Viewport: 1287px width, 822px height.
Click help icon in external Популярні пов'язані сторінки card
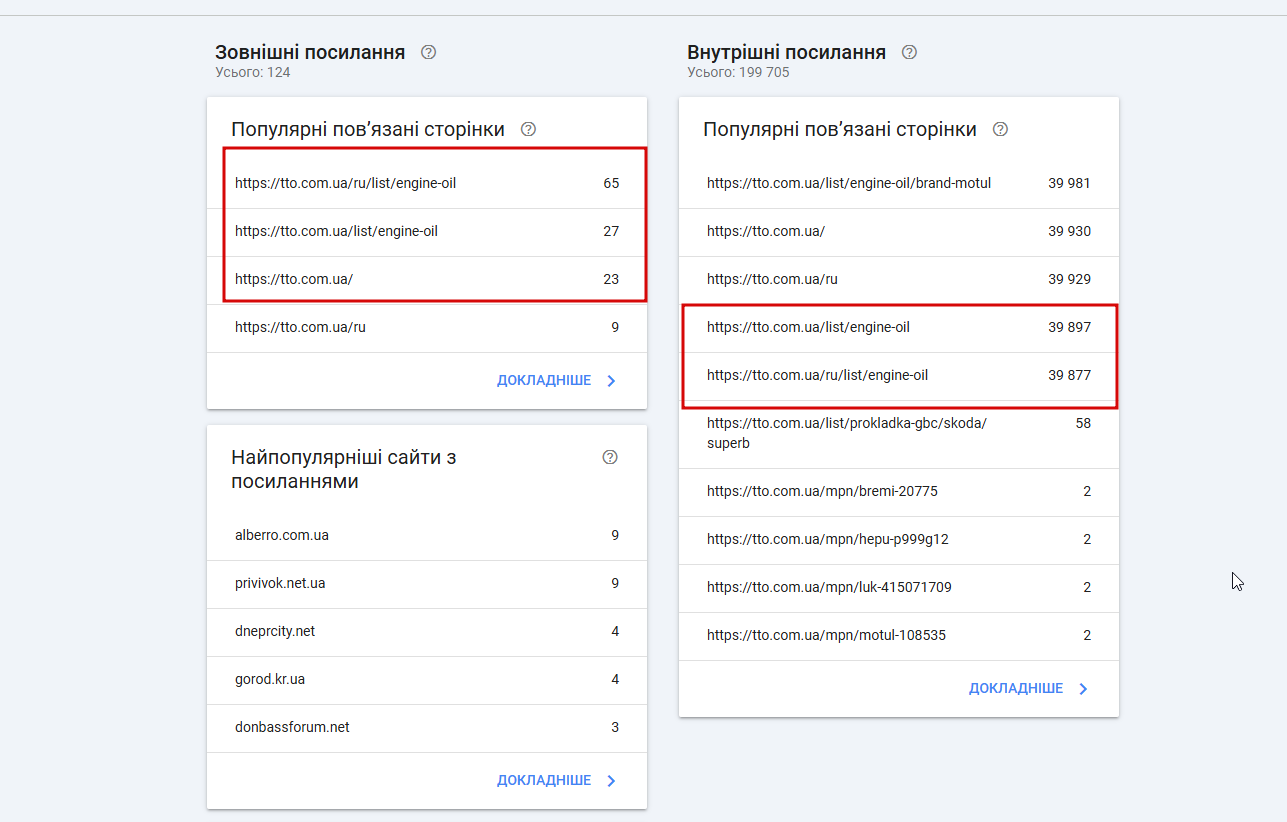coord(529,129)
